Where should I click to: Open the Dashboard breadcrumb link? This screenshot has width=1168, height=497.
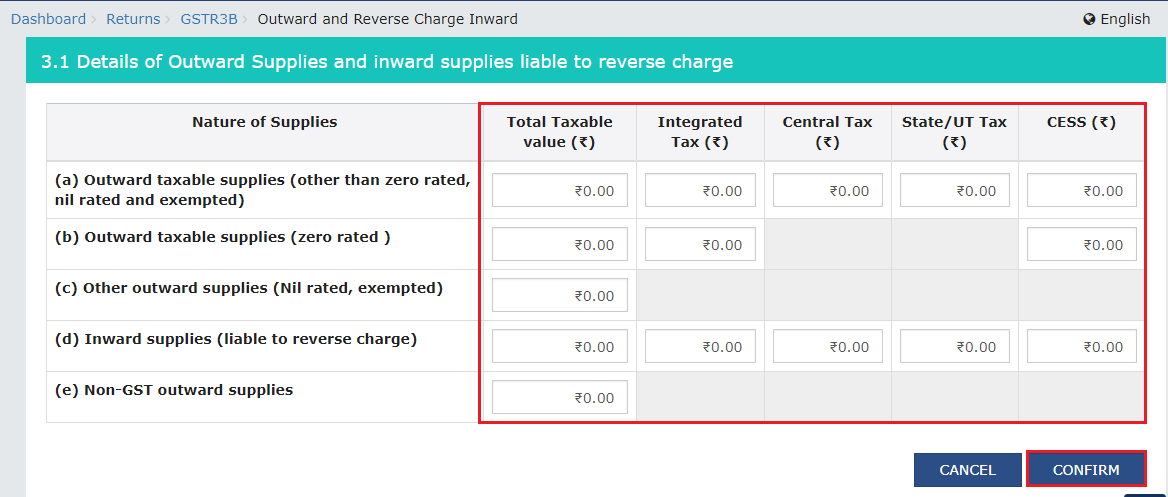pyautogui.click(x=48, y=19)
